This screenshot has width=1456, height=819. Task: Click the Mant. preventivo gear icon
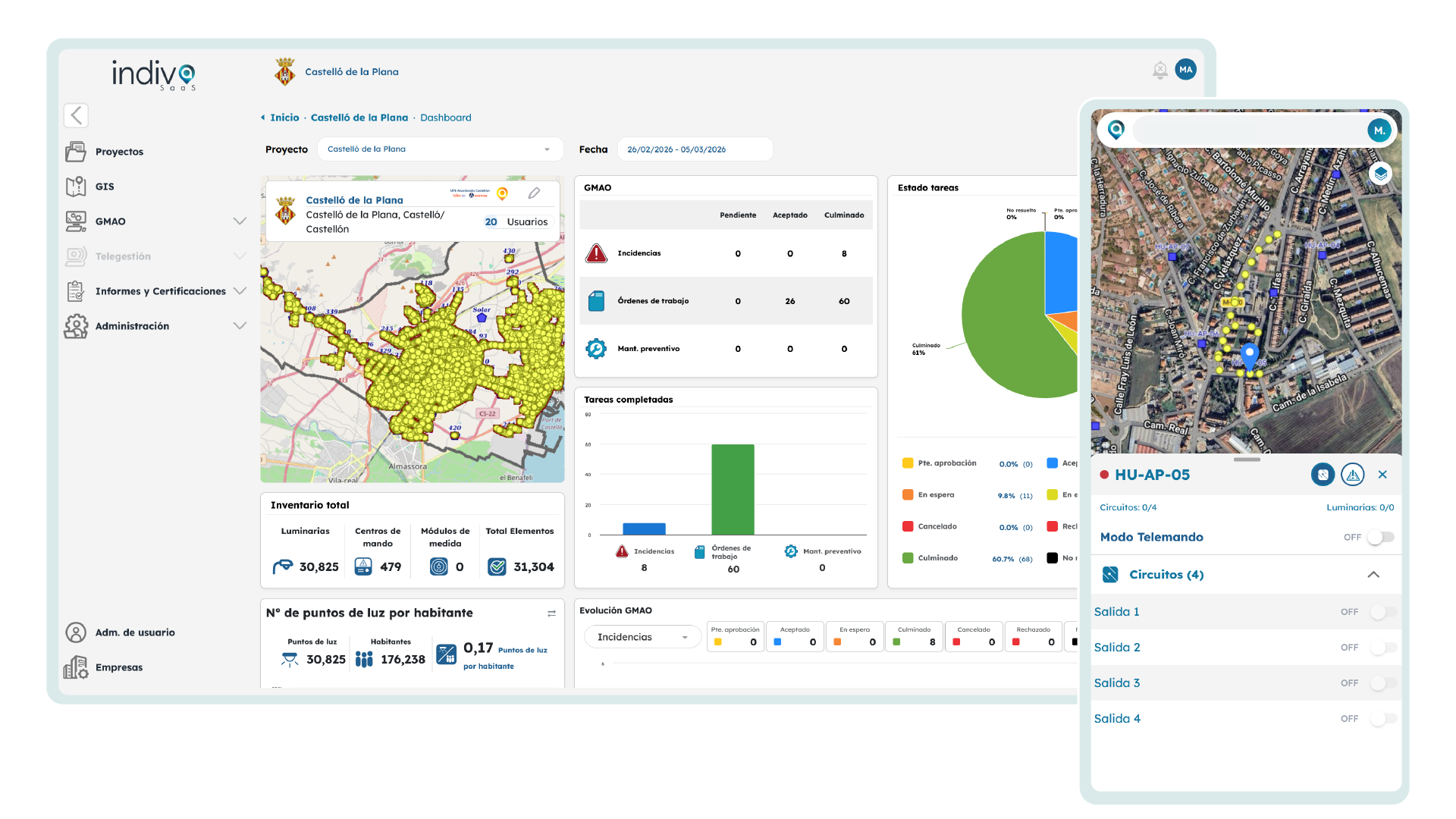[596, 349]
